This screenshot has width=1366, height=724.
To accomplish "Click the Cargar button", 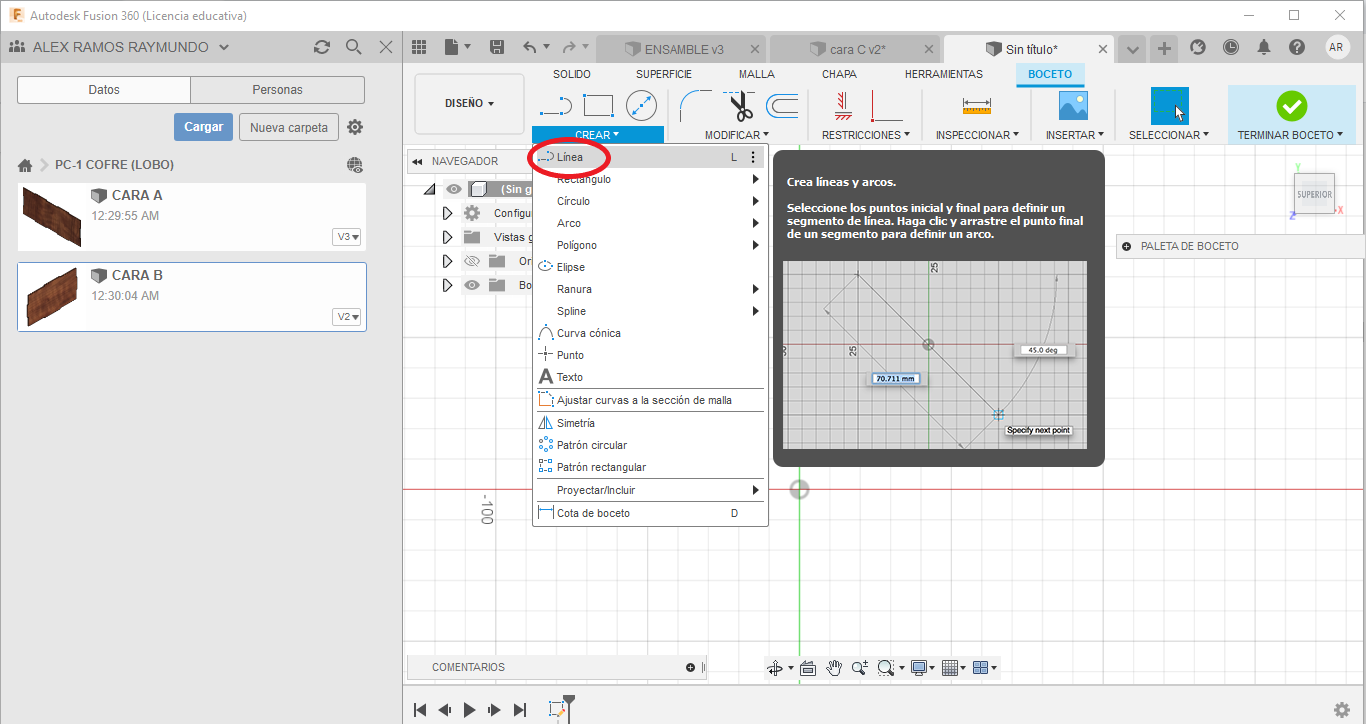I will point(203,127).
